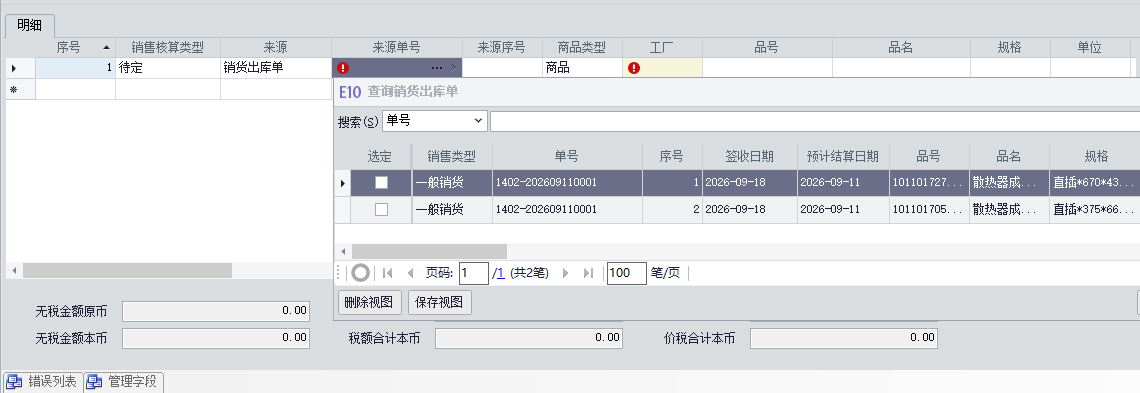The height and width of the screenshot is (393, 1140).
Task: Click the 品名 column header in popup
Action: (1008, 156)
